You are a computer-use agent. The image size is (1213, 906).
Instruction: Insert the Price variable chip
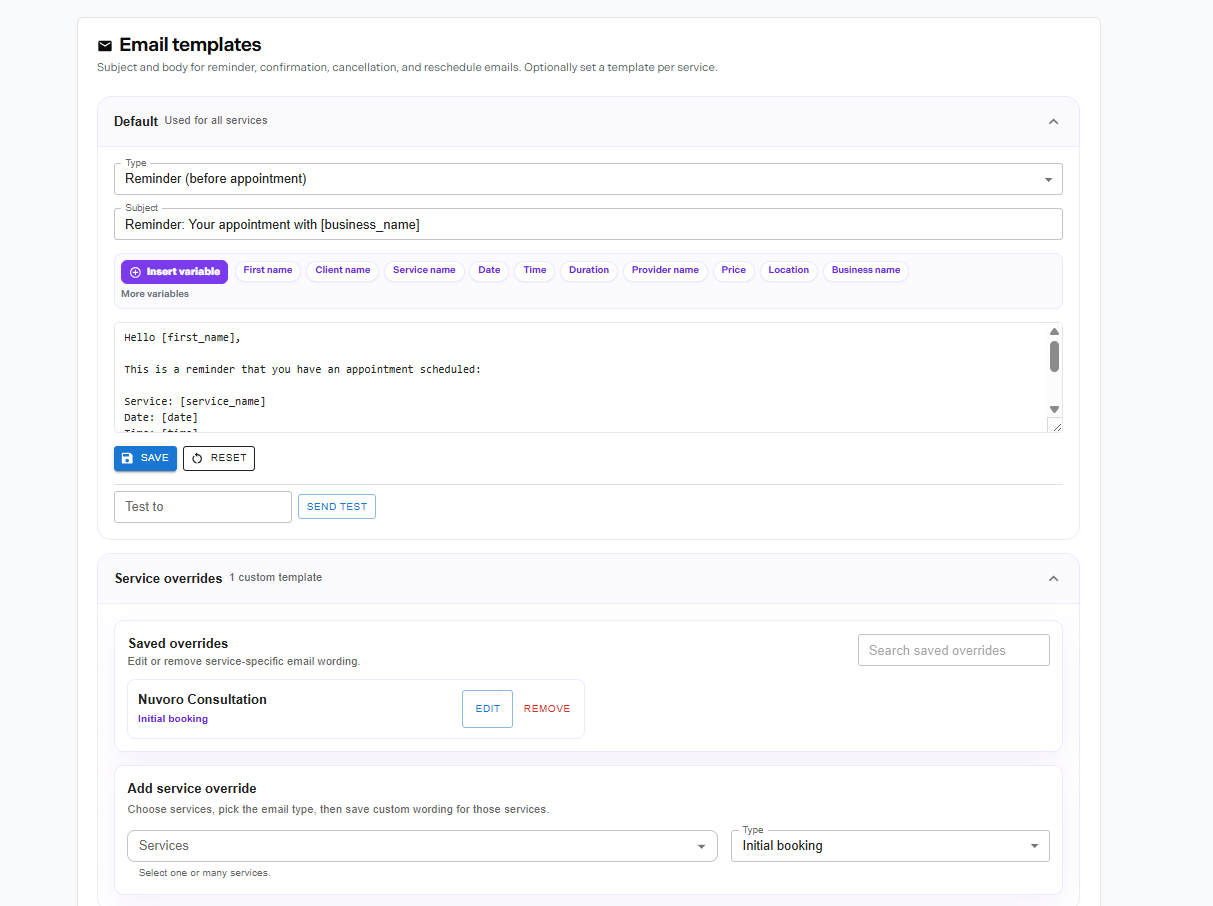click(734, 271)
